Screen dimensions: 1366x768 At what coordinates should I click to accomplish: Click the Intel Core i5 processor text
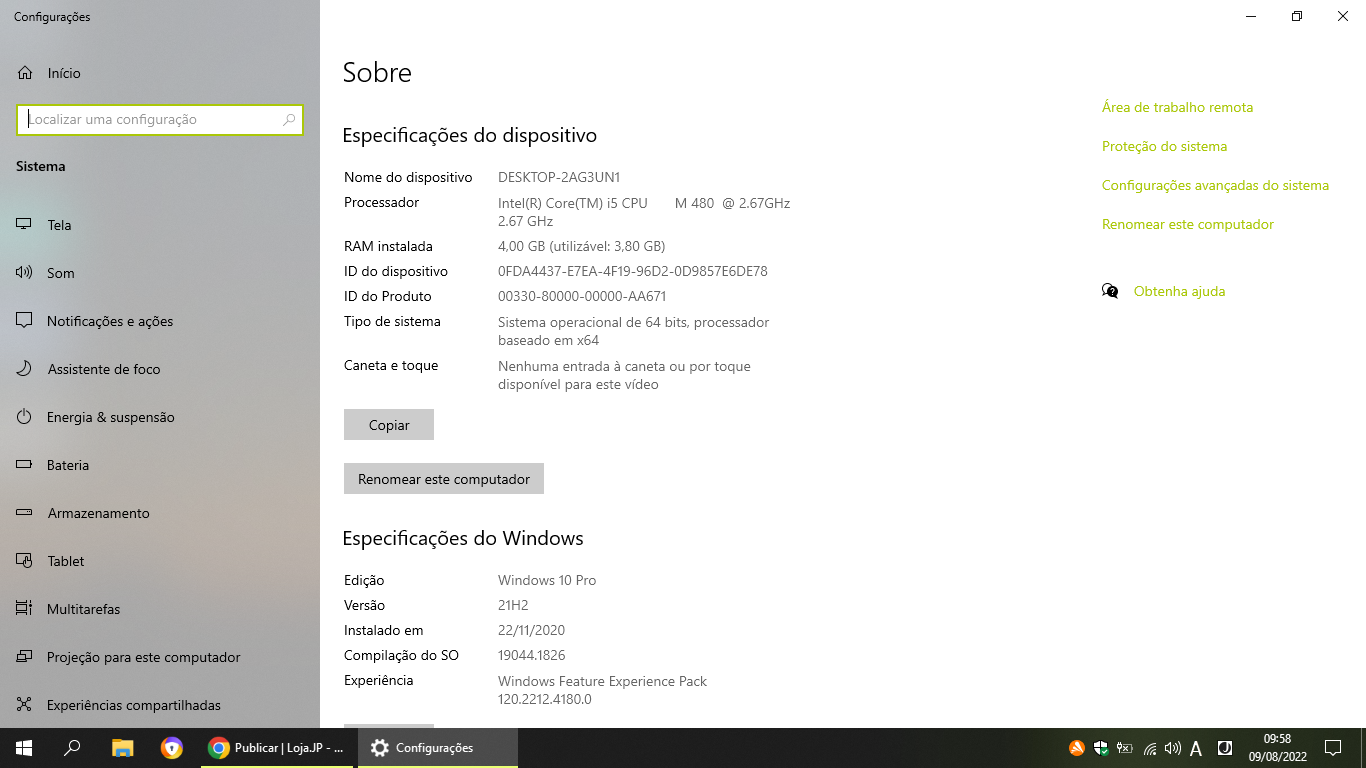[644, 212]
